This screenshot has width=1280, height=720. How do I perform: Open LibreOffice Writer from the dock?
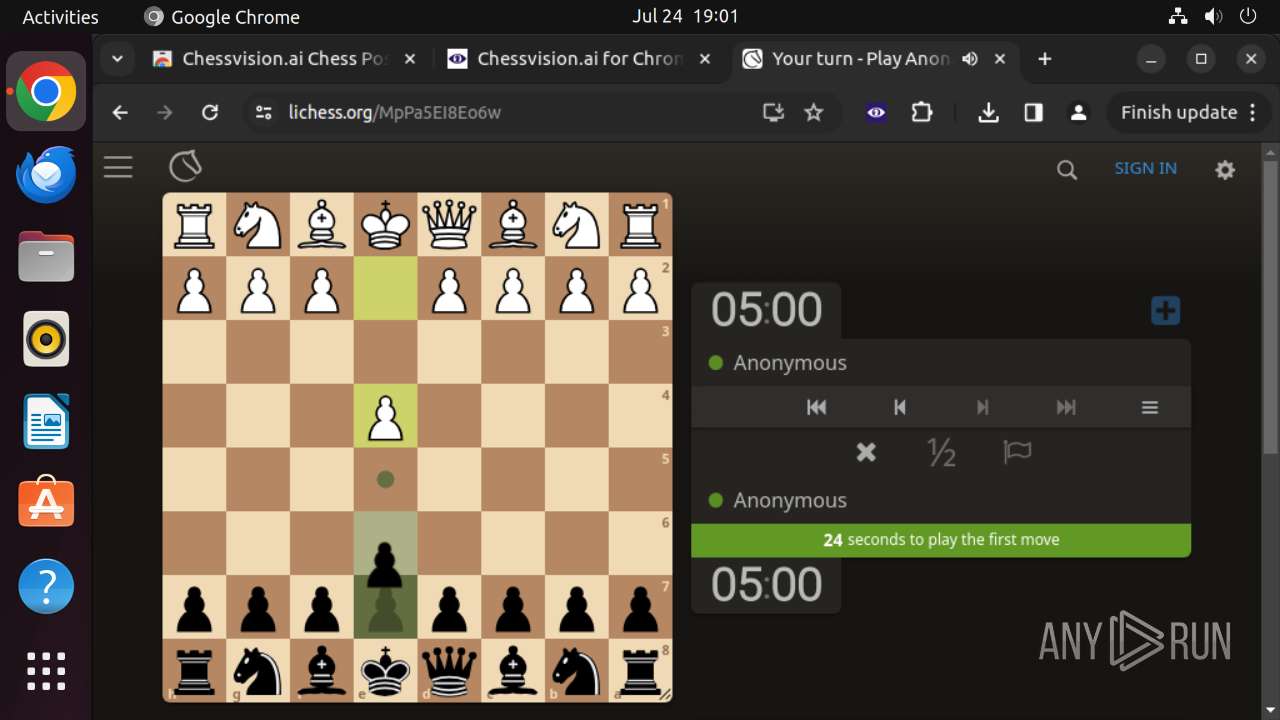click(46, 421)
